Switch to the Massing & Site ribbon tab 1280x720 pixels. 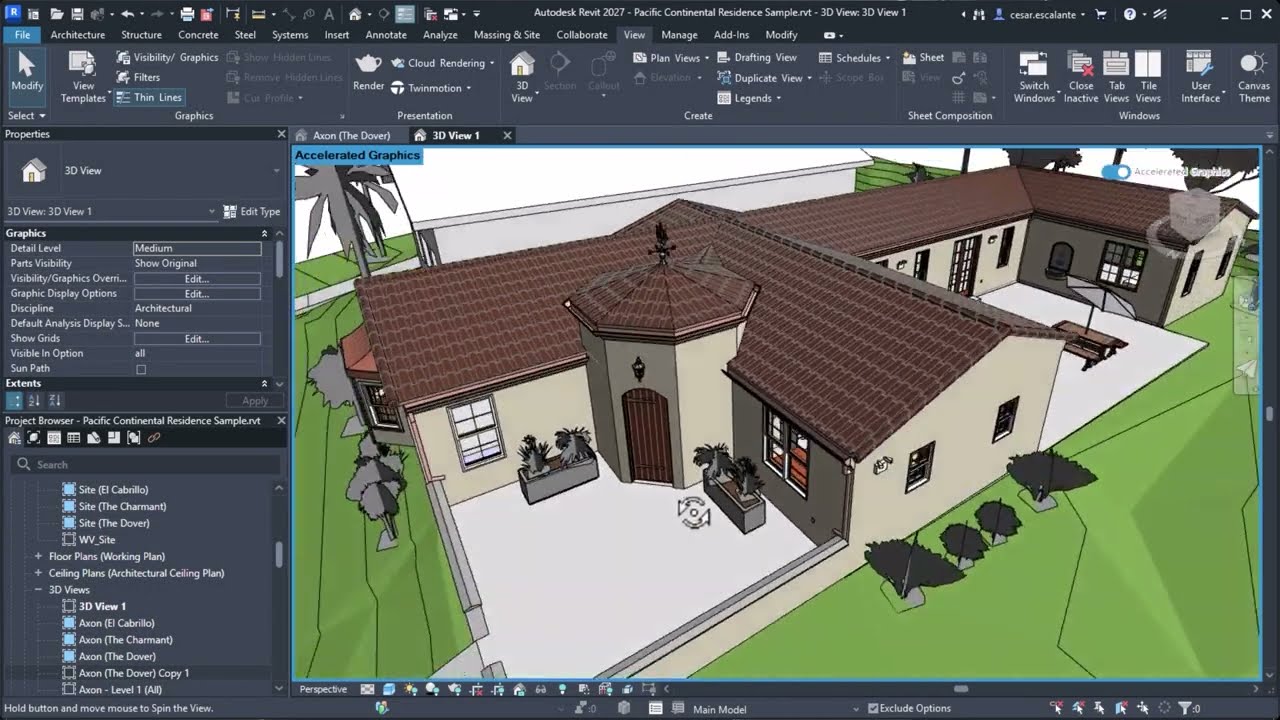point(507,34)
